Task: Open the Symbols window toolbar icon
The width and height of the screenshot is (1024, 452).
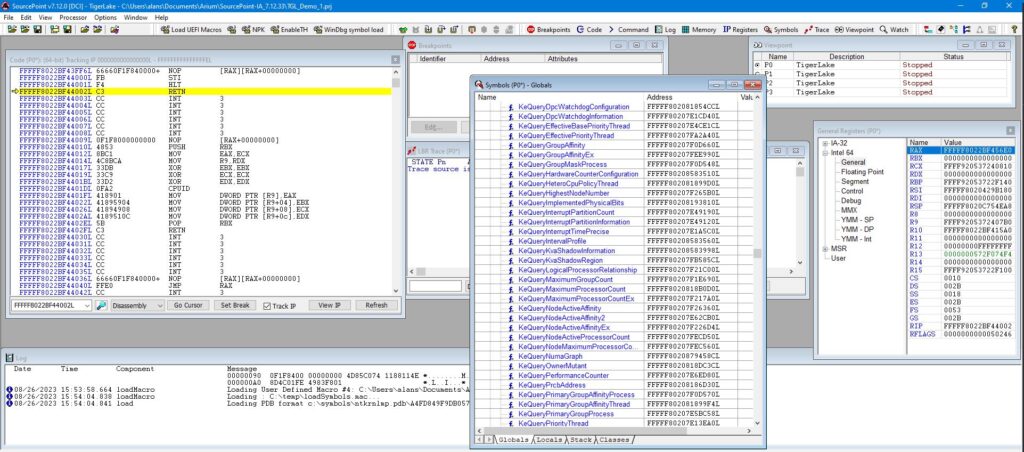Action: click(782, 30)
